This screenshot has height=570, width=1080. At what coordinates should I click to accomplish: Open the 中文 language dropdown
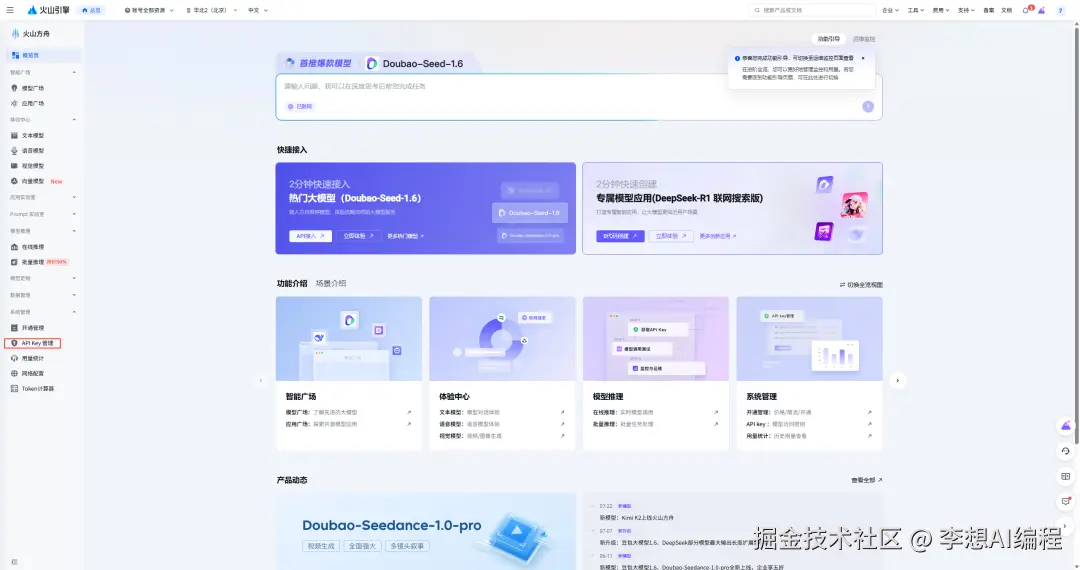(258, 10)
